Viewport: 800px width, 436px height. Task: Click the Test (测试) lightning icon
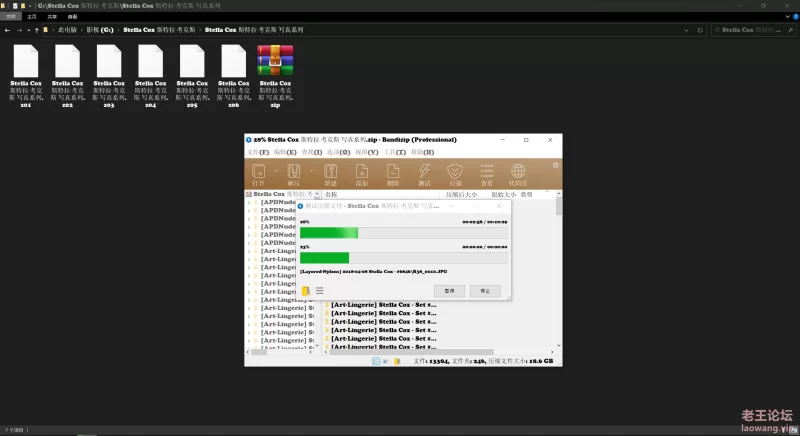424,174
